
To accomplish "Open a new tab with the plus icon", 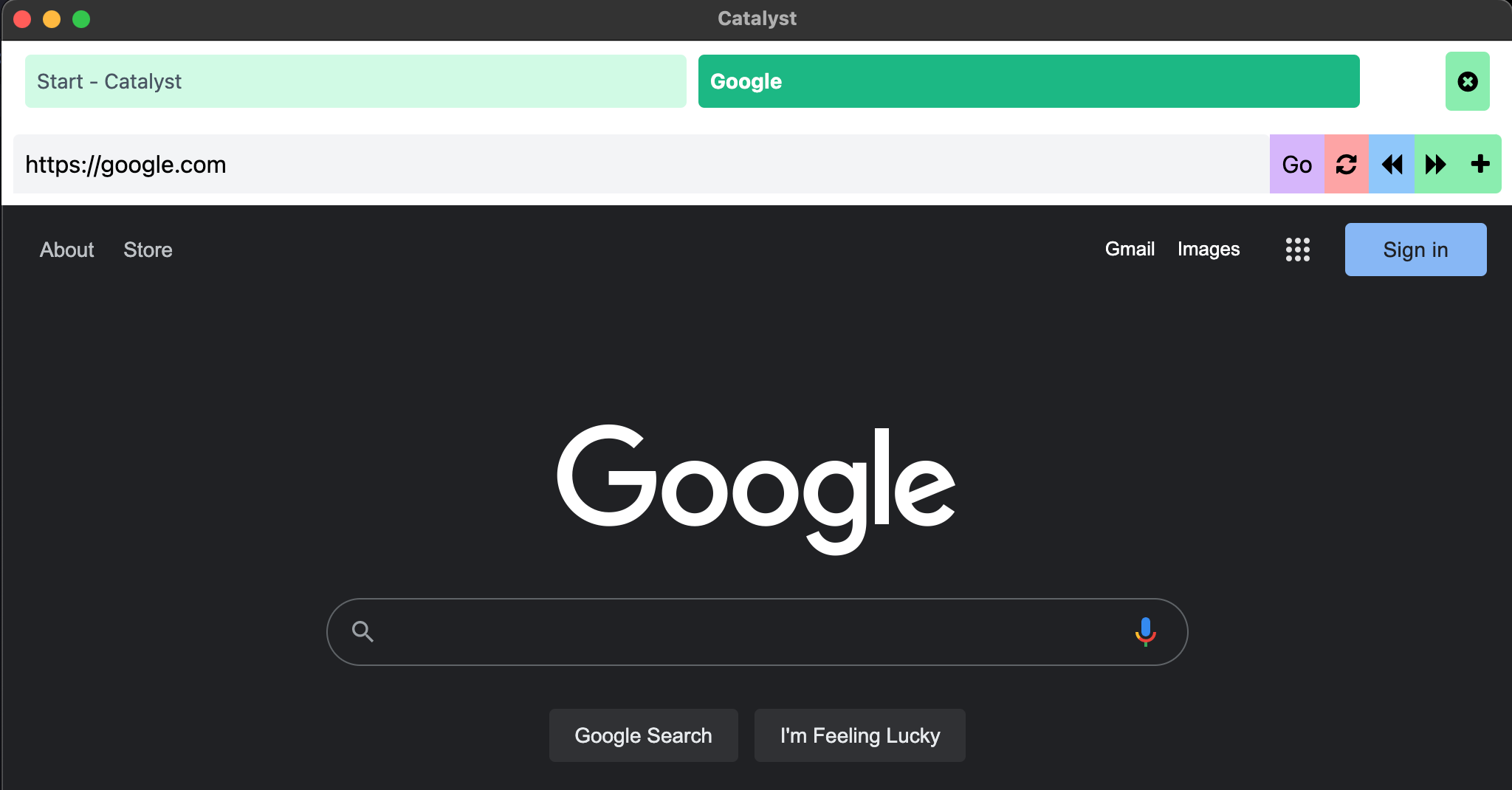I will coord(1480,164).
